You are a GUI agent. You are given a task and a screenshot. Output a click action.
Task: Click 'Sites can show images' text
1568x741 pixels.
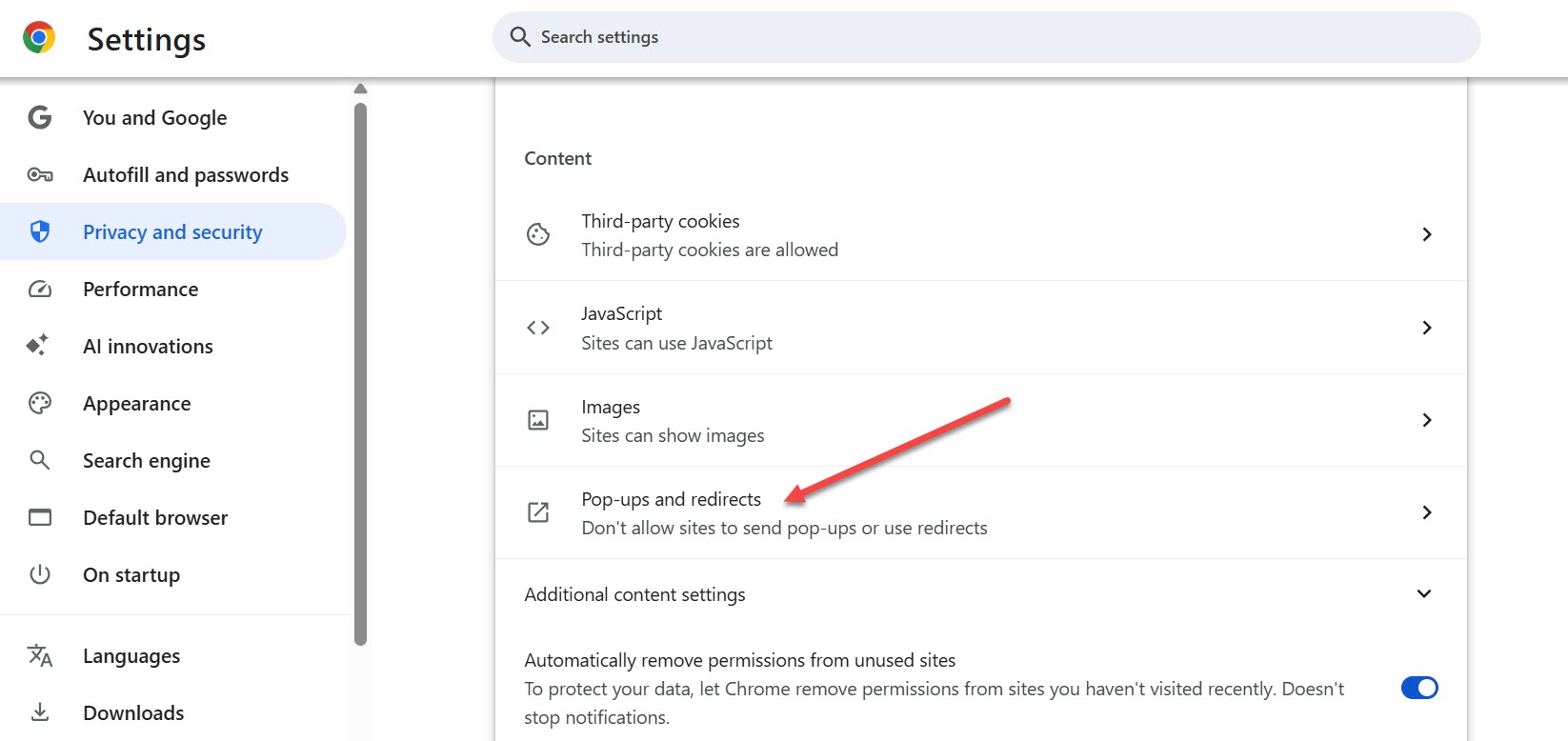673,435
